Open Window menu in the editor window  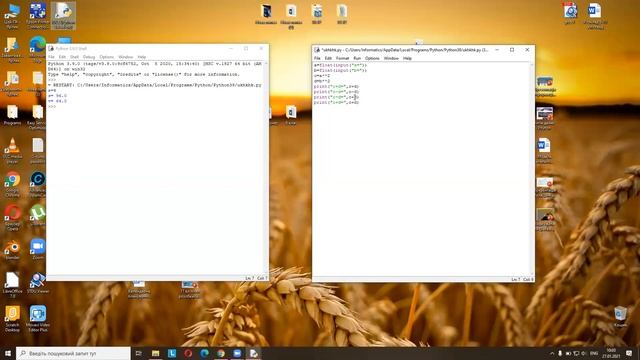[391, 58]
